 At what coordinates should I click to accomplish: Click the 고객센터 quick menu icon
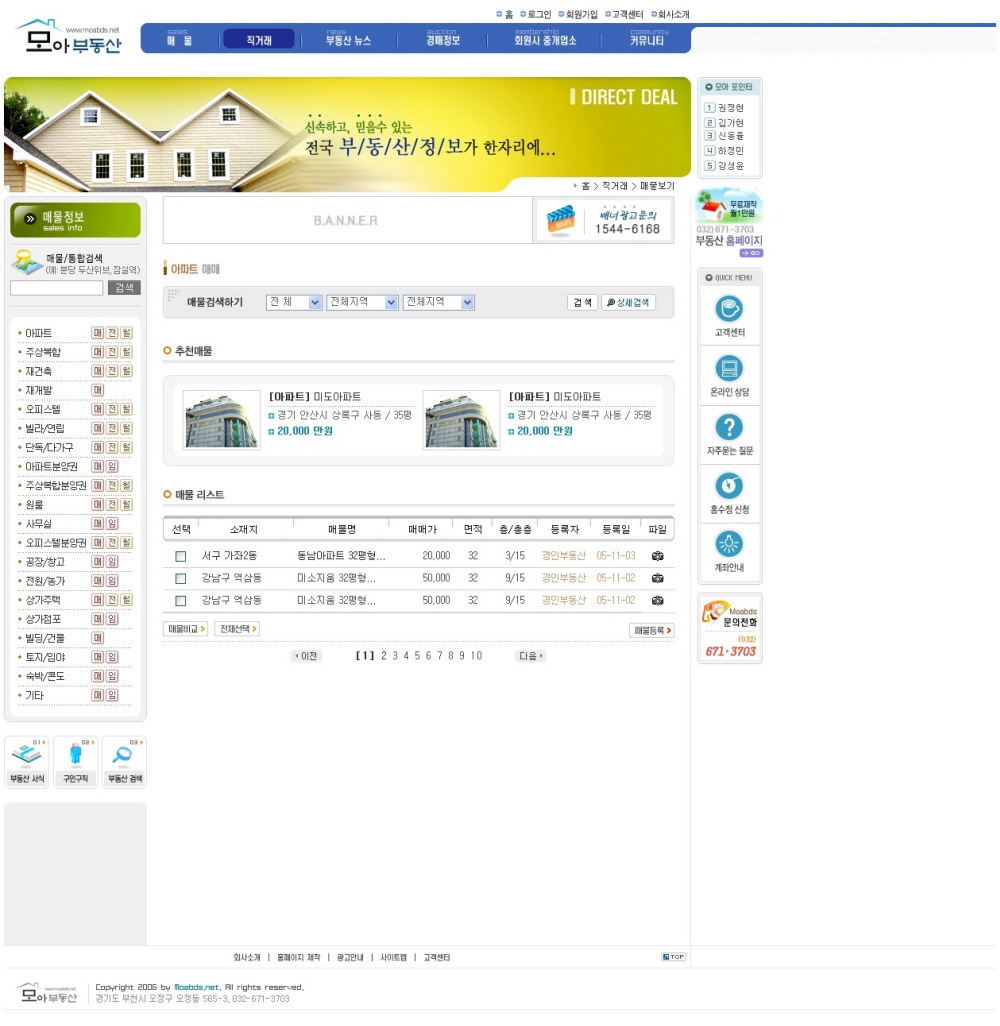tap(729, 308)
